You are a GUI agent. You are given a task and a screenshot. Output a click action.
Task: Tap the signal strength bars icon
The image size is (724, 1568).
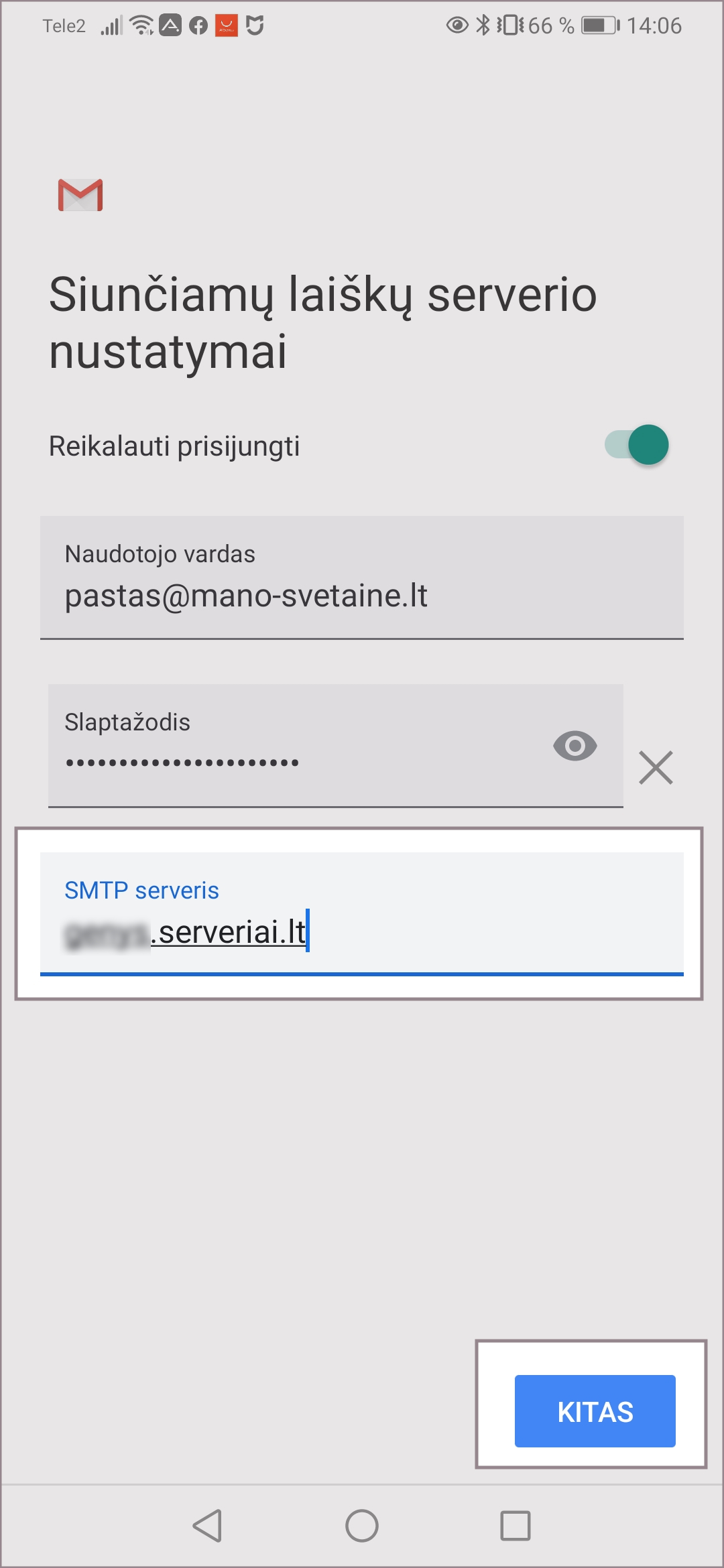(x=111, y=26)
